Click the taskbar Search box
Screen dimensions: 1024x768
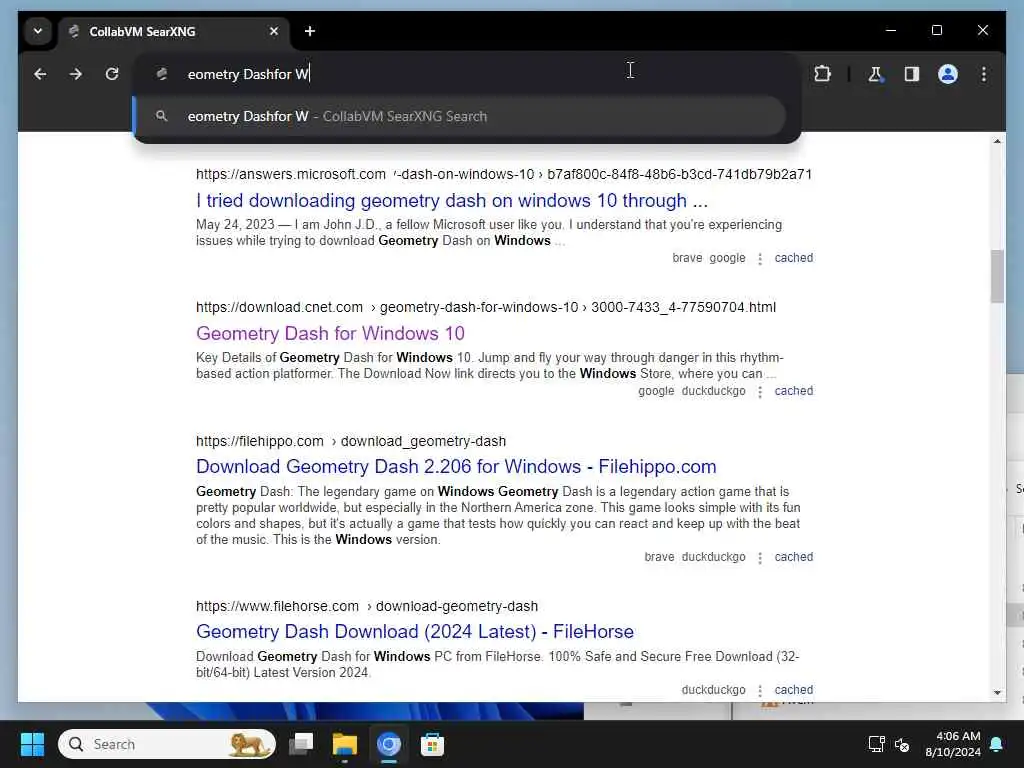pos(167,744)
